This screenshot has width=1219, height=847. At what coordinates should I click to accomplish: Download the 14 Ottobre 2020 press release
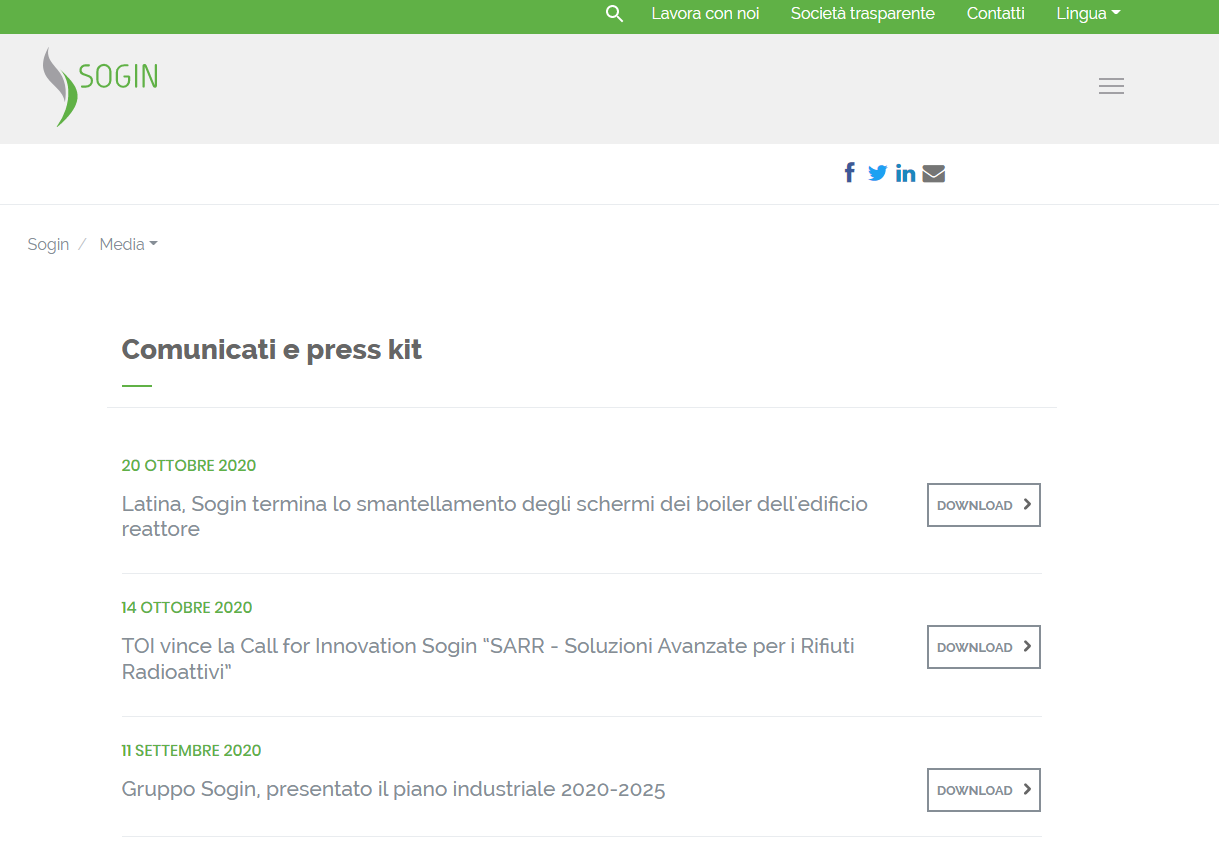(x=984, y=647)
